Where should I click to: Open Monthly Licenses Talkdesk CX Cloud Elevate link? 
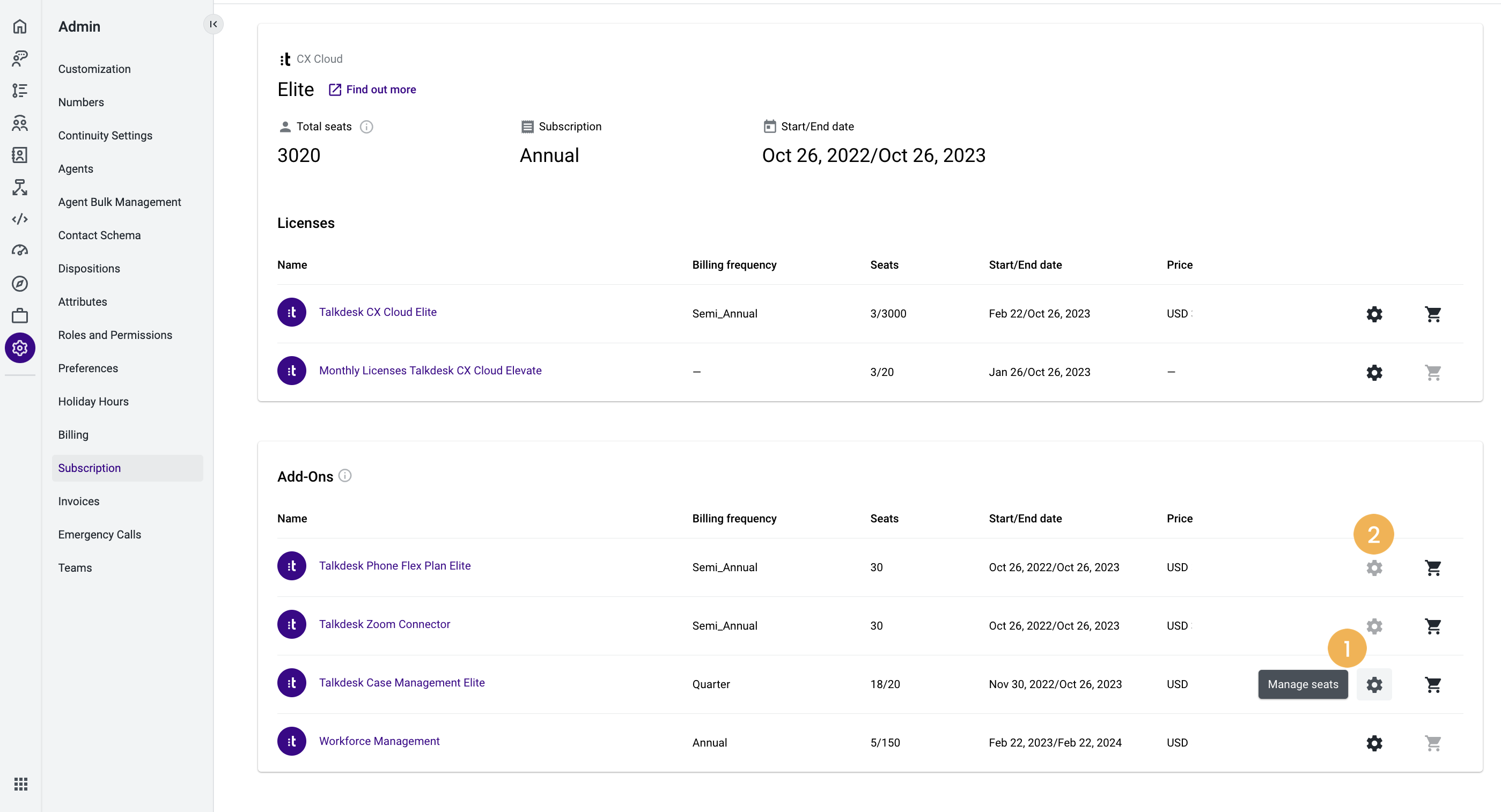coord(430,370)
